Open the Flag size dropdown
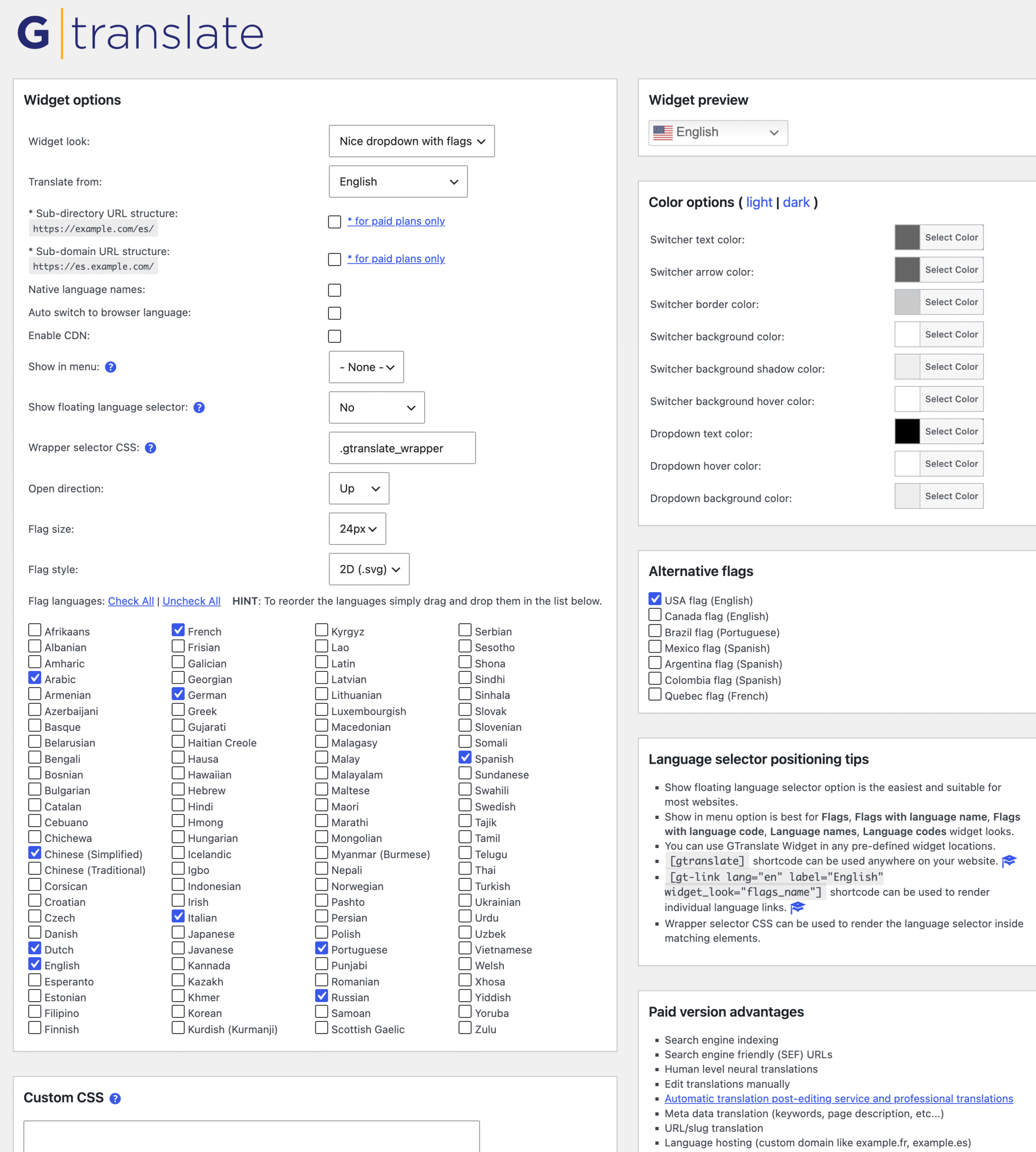This screenshot has height=1152, width=1036. point(357,529)
